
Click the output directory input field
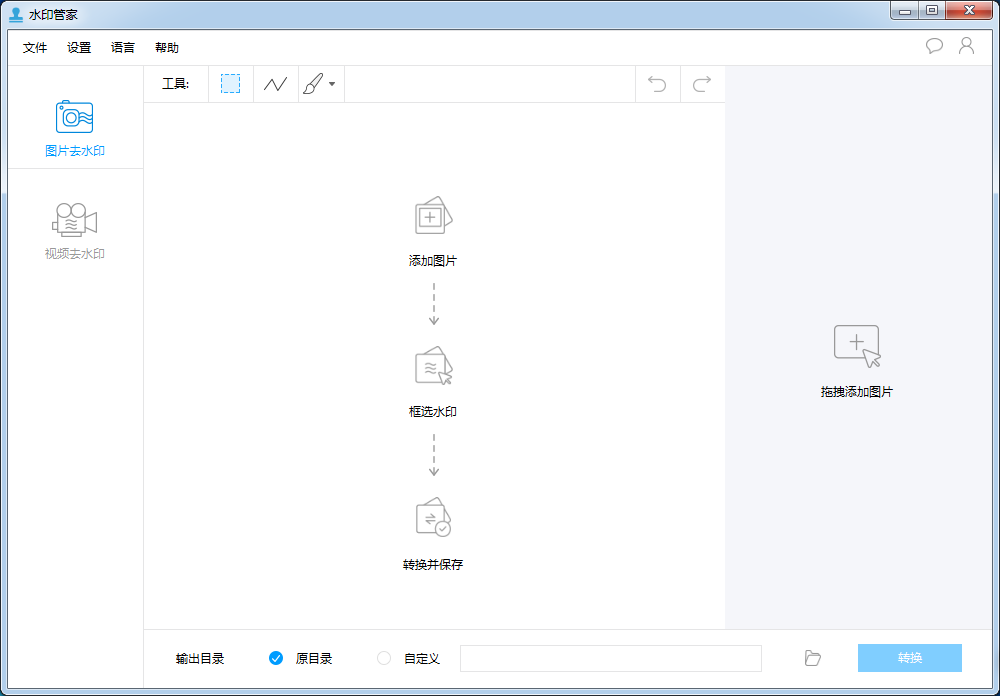tap(610, 658)
